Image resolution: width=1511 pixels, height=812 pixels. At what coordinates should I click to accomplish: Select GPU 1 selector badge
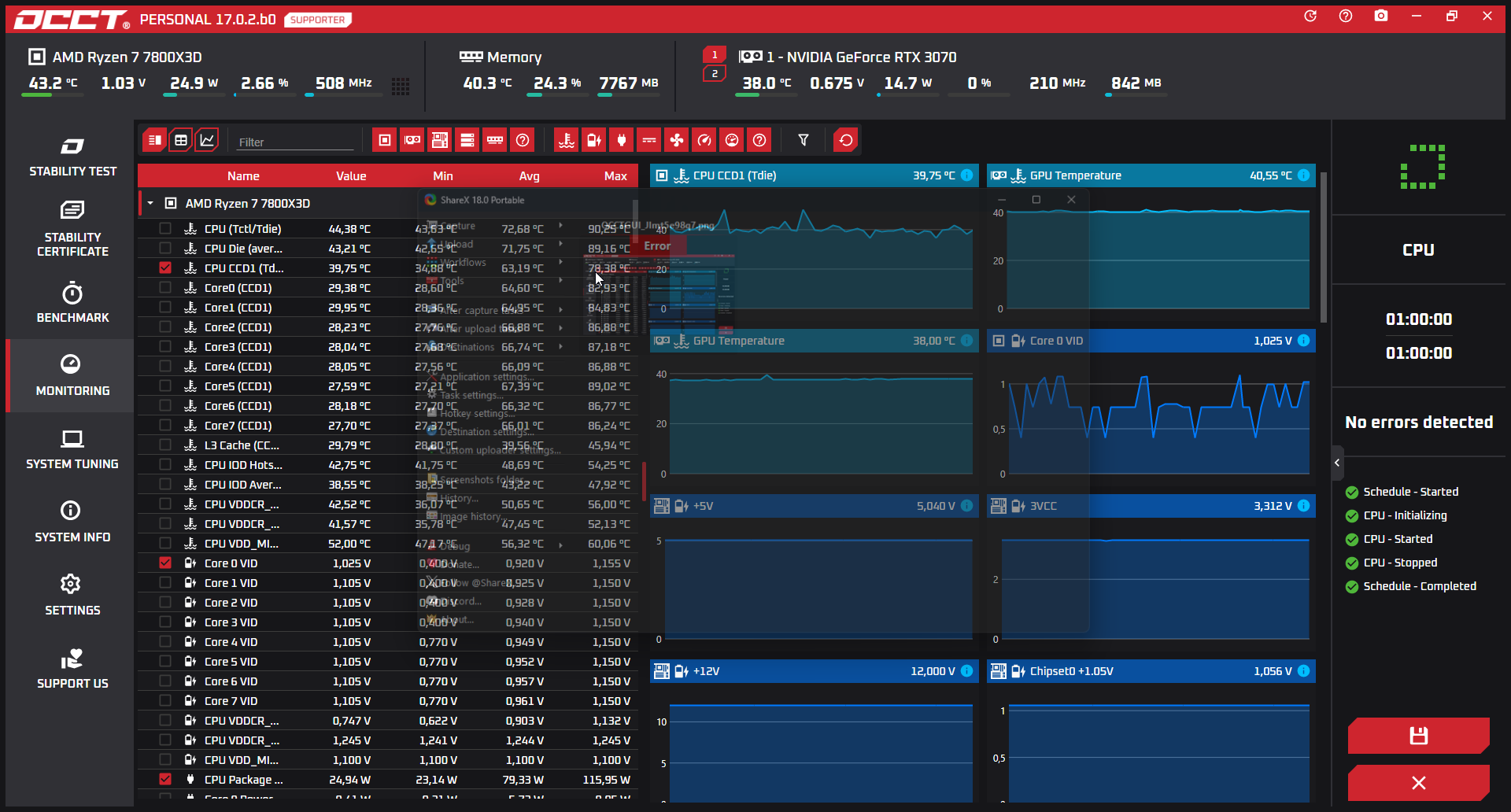(x=715, y=54)
